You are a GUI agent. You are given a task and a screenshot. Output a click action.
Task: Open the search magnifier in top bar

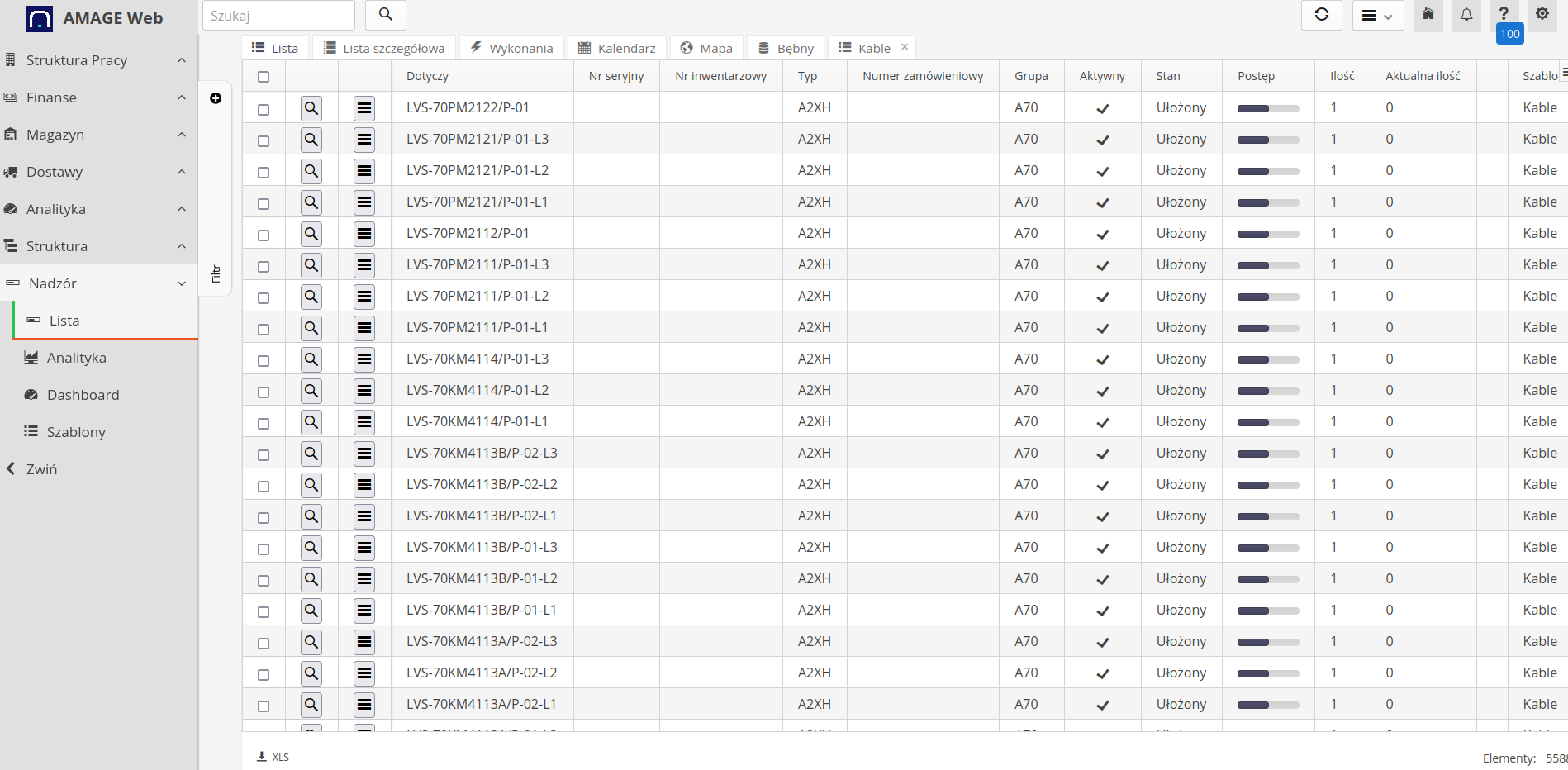click(385, 15)
